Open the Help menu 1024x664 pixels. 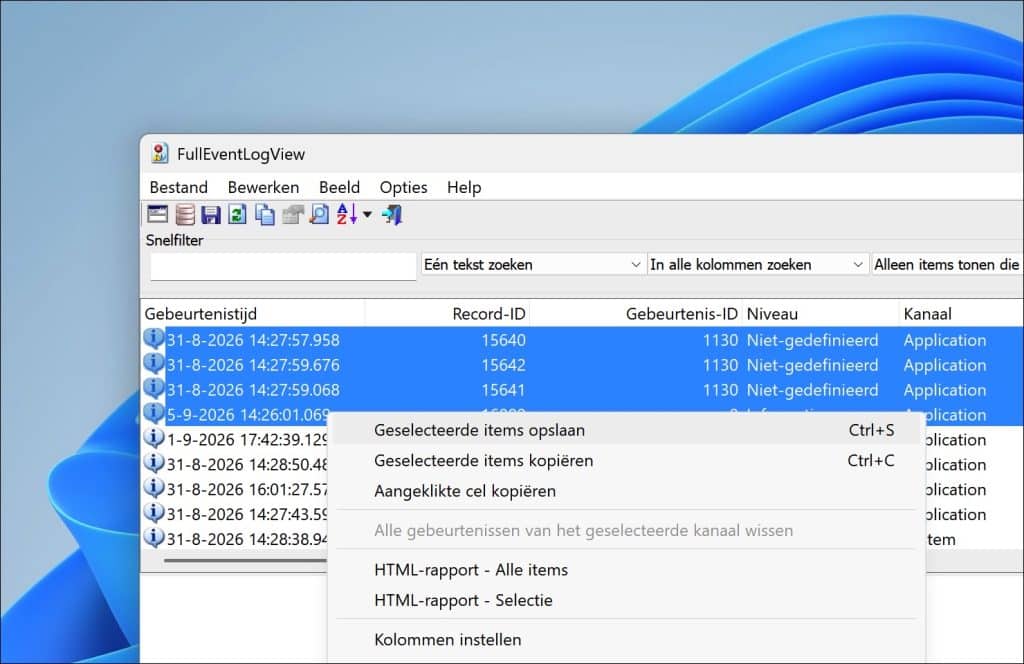(x=464, y=187)
